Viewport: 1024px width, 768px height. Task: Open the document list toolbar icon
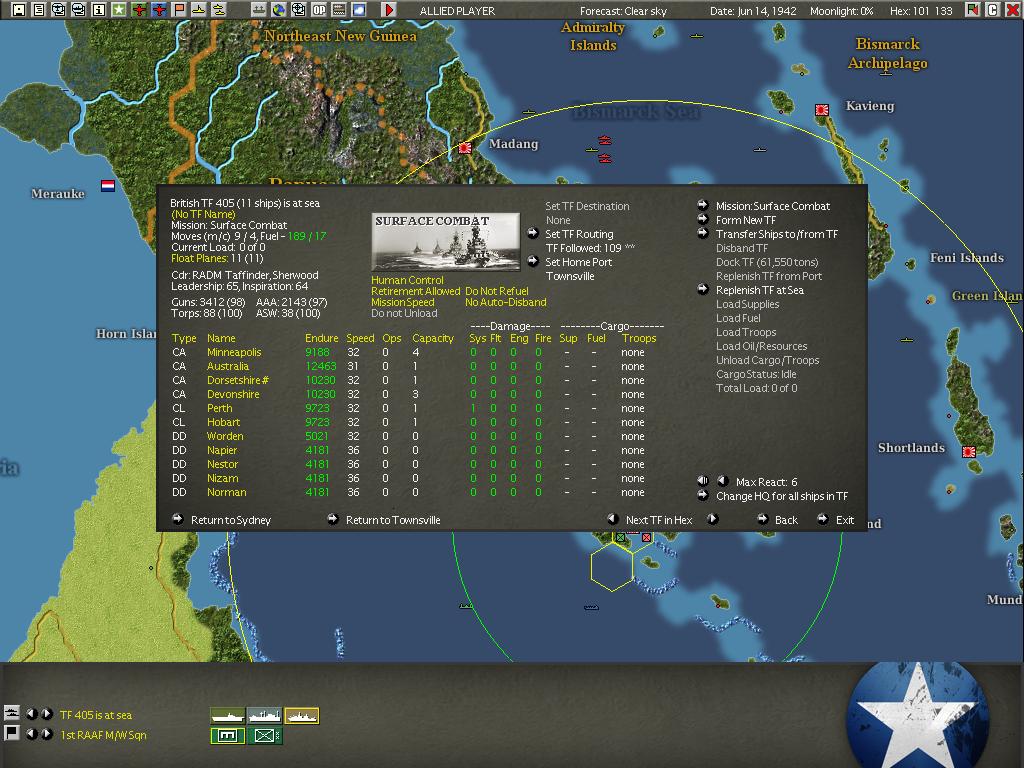point(39,9)
